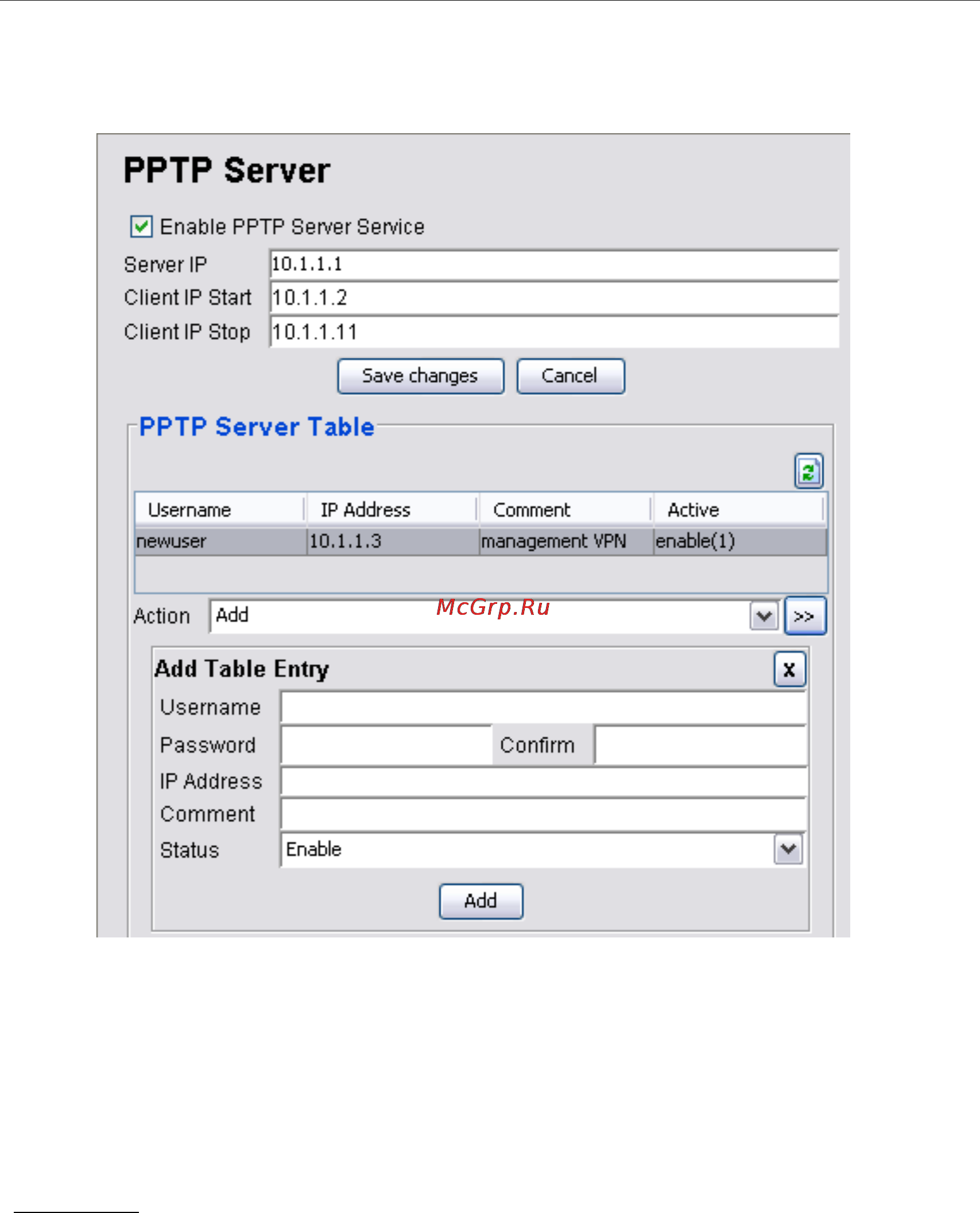This screenshot has width=980, height=1213.
Task: Click the 10.1.1.3 table cell
Action: coord(393,541)
